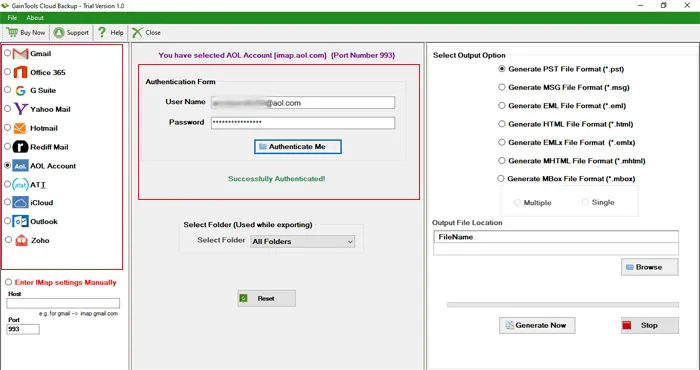
Task: Click the Support toolbar label
Action: [x=78, y=33]
